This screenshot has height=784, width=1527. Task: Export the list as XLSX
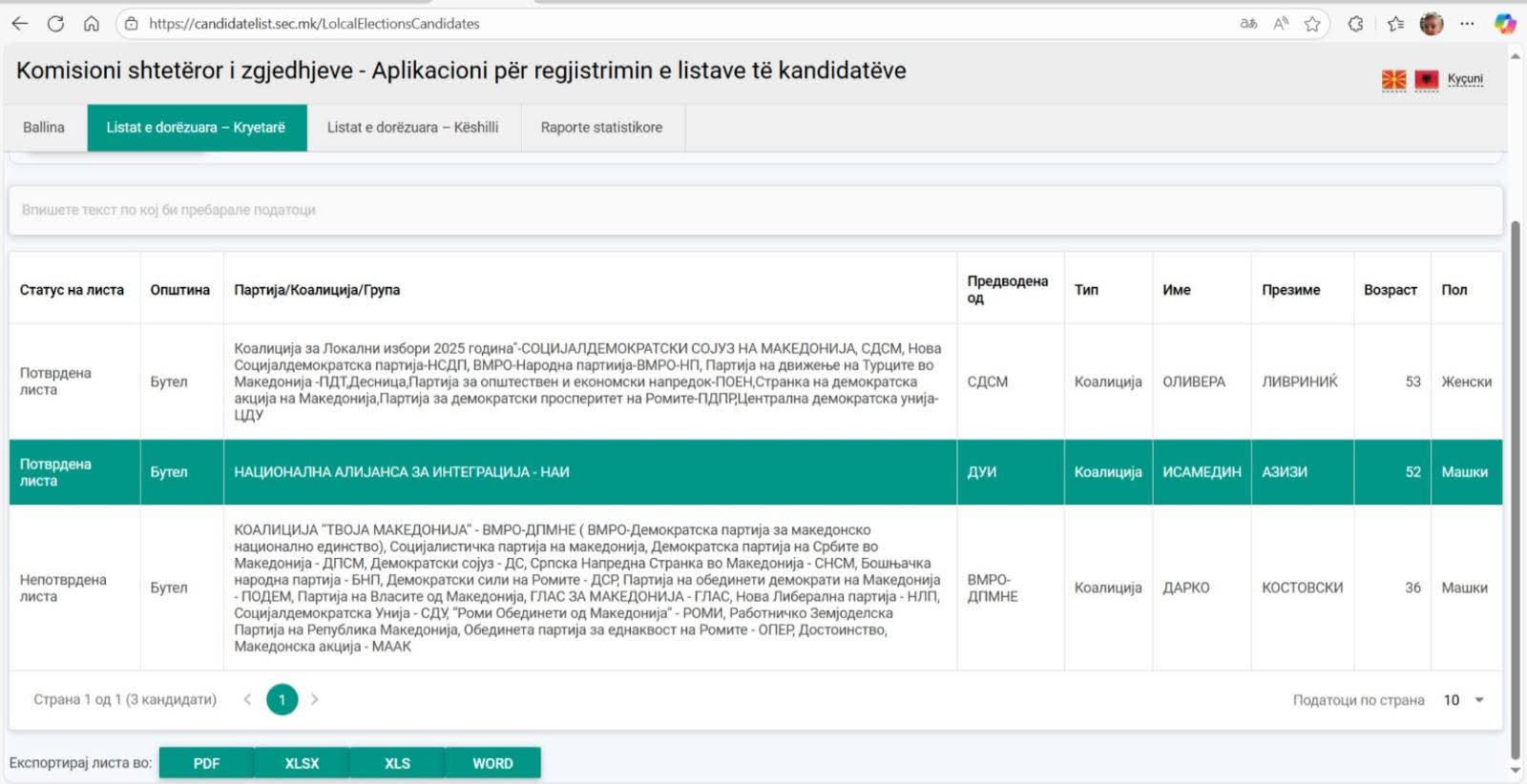click(x=302, y=763)
